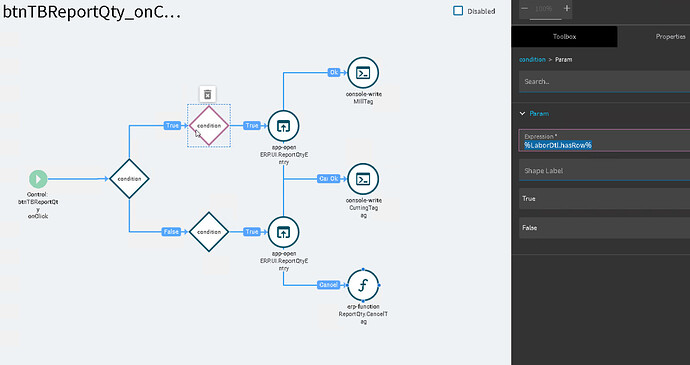
Task: Click the green start event node
Action: 38,179
